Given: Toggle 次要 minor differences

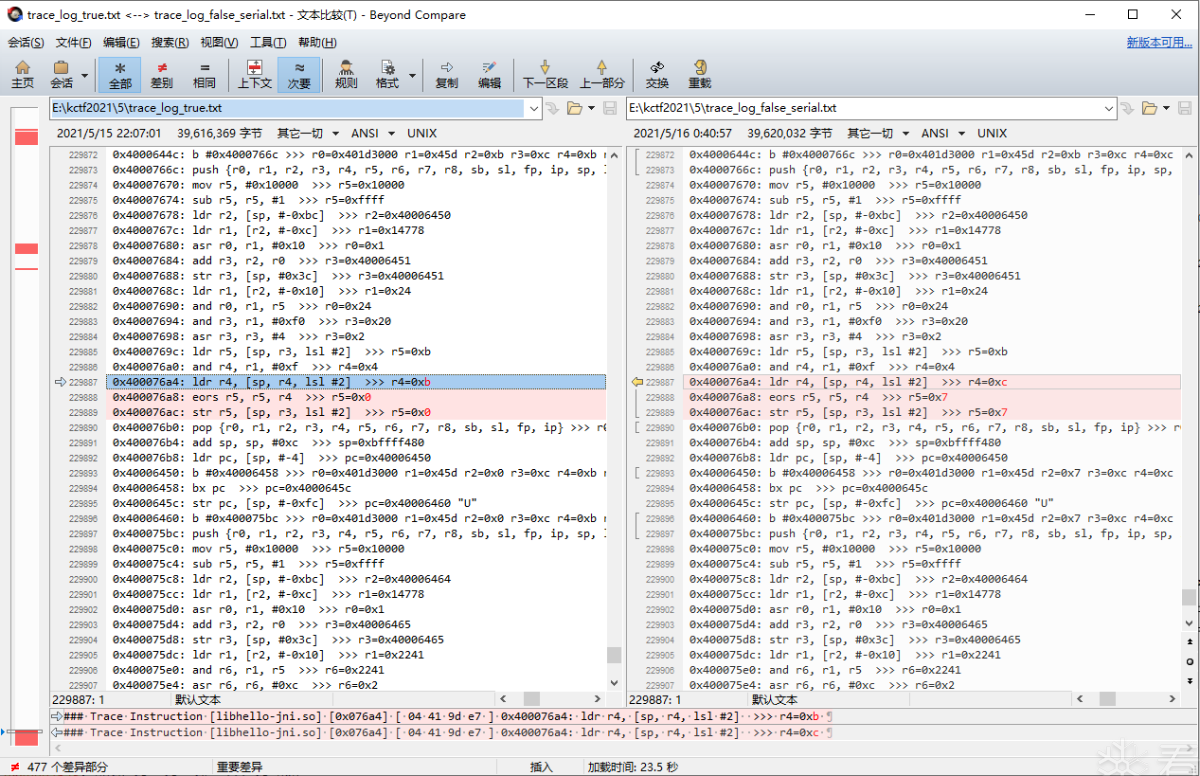Looking at the screenshot, I should point(299,75).
